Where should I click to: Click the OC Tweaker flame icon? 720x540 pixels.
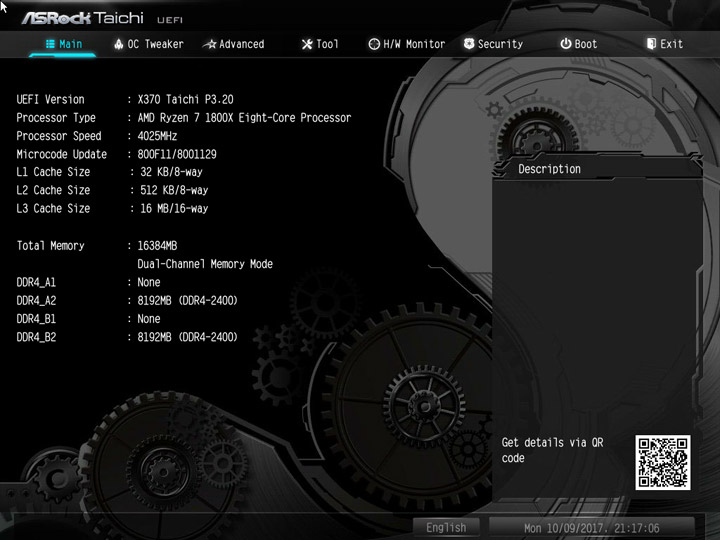[118, 44]
